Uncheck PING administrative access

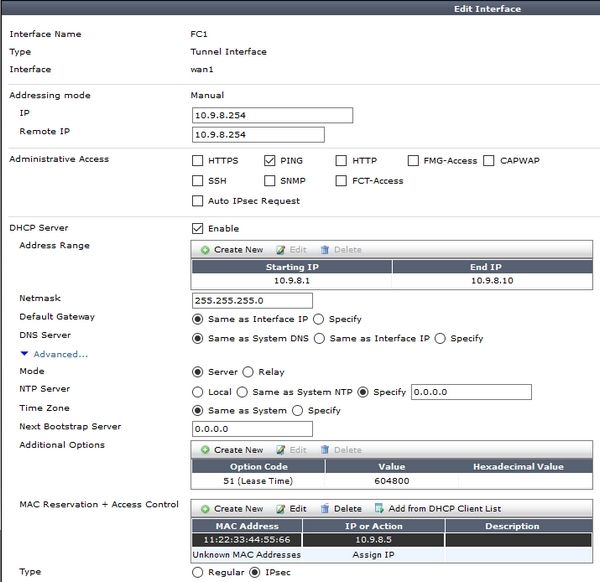point(269,161)
